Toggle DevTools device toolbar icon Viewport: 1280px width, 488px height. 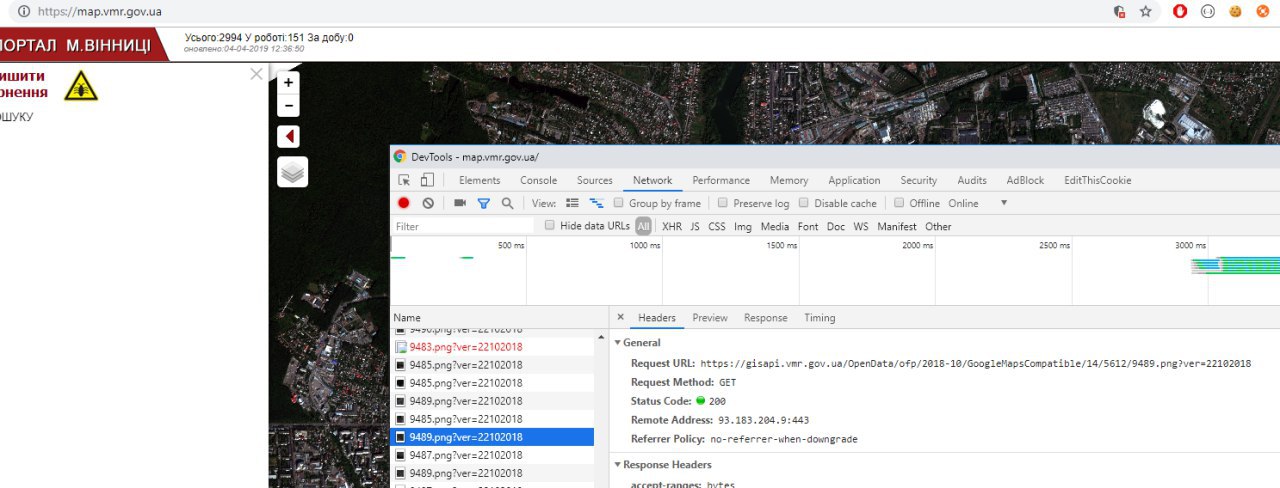(427, 180)
